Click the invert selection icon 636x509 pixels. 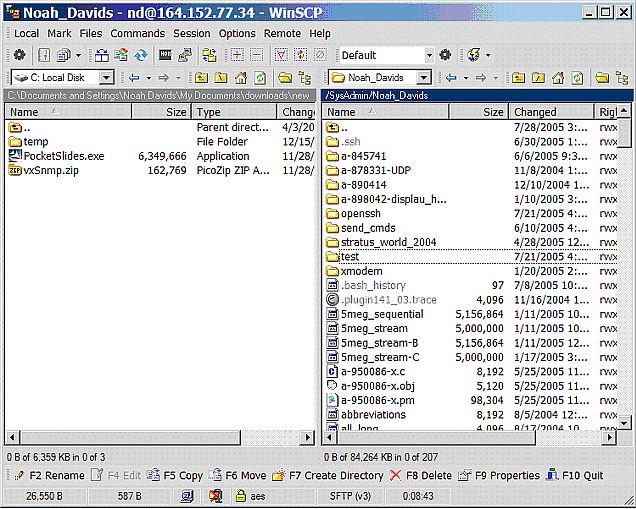coord(301,55)
